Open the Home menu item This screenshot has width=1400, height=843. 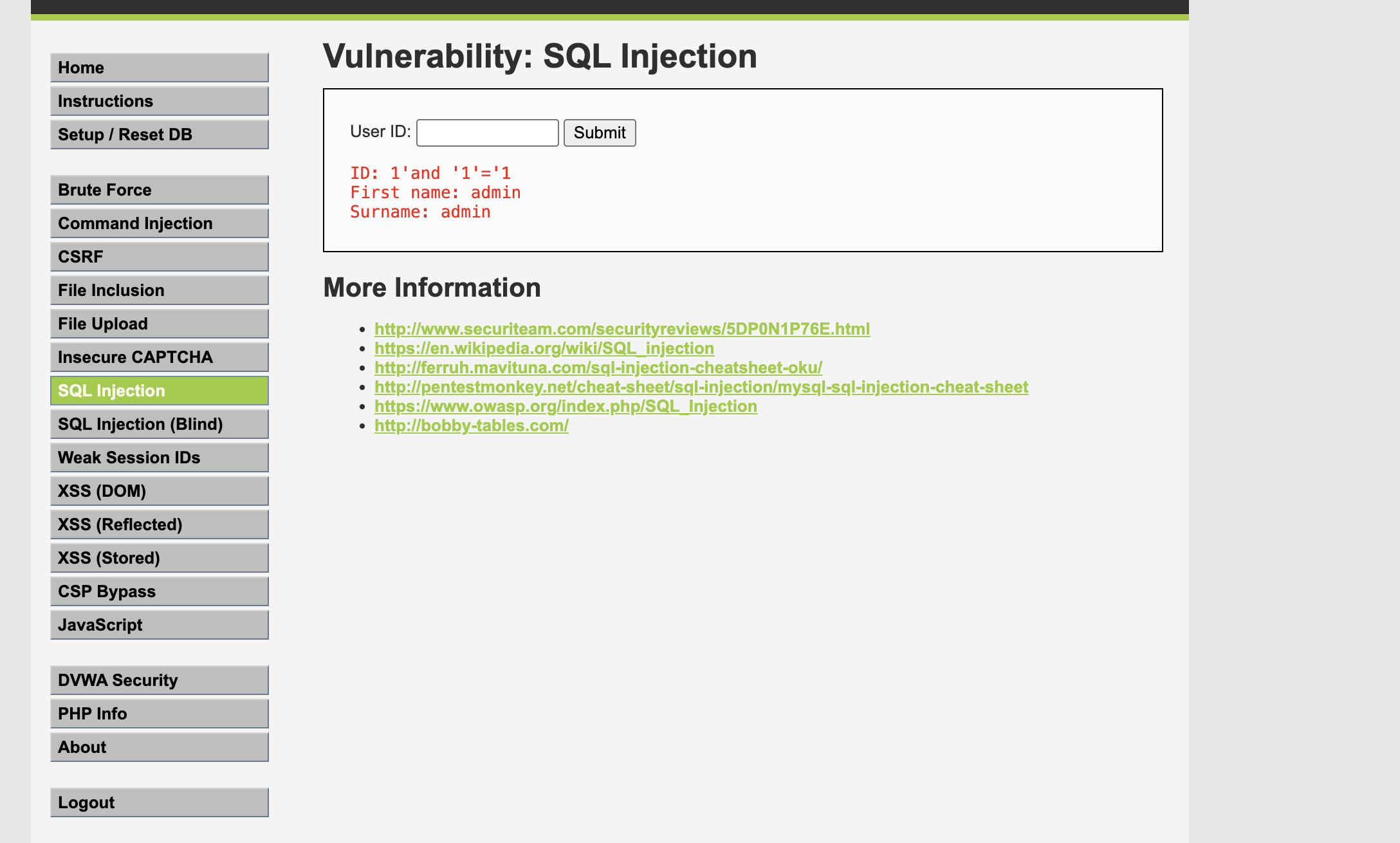[159, 68]
